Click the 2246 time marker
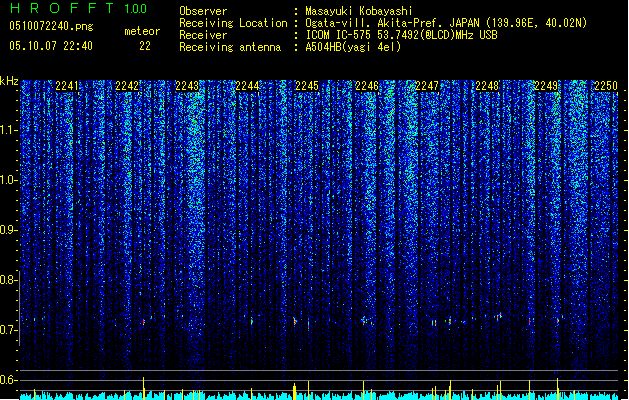Screen dimensions: 629x400 pyautogui.click(x=367, y=86)
